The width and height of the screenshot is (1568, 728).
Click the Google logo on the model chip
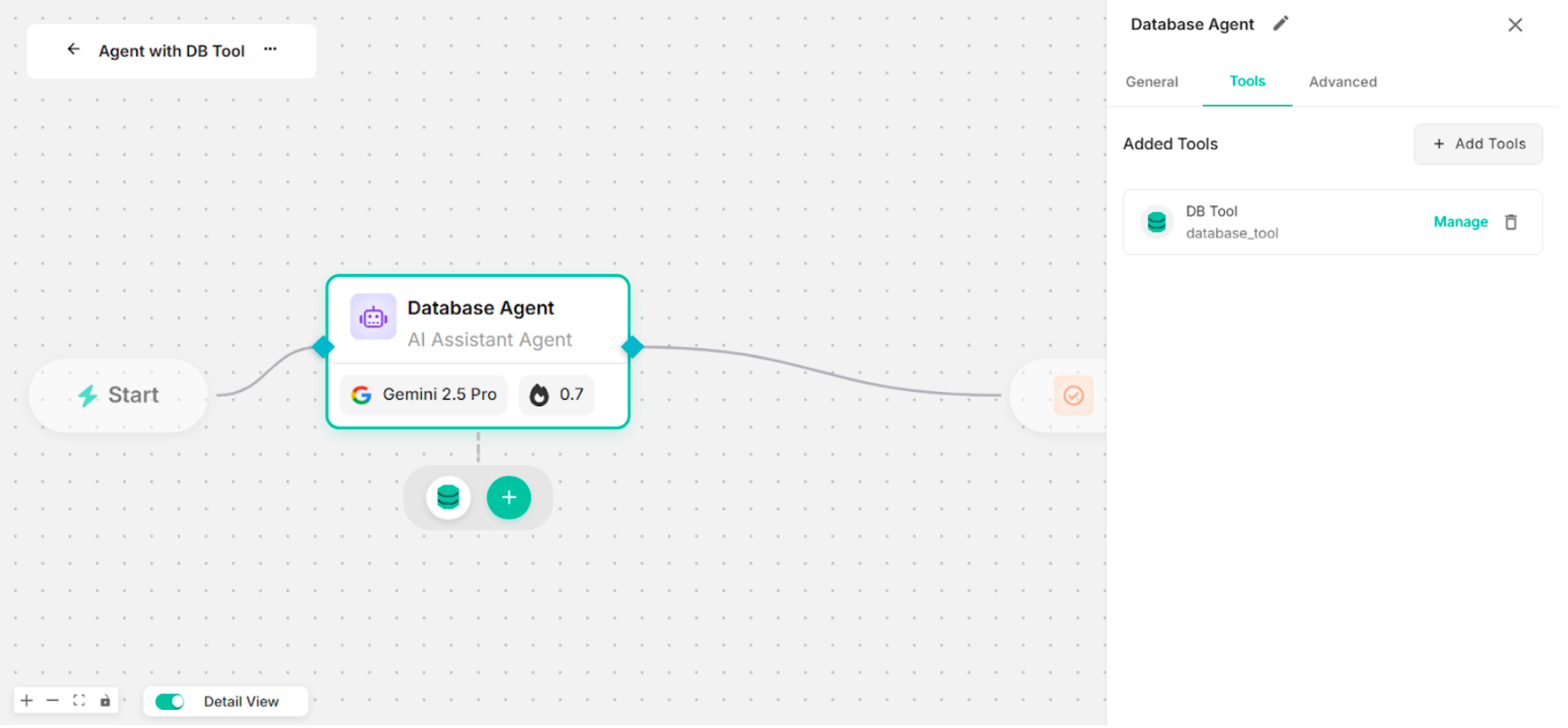pyautogui.click(x=362, y=396)
